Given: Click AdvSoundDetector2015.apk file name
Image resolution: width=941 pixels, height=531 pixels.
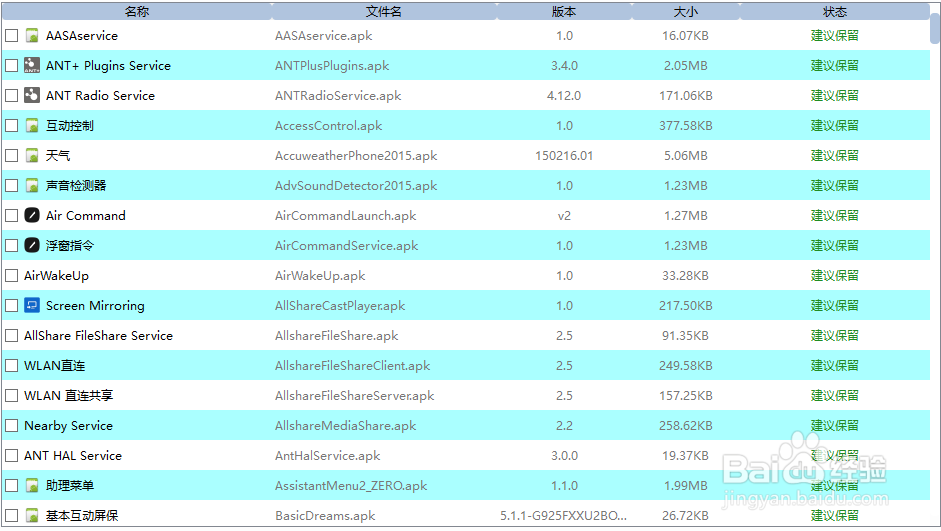Looking at the screenshot, I should pyautogui.click(x=356, y=185).
